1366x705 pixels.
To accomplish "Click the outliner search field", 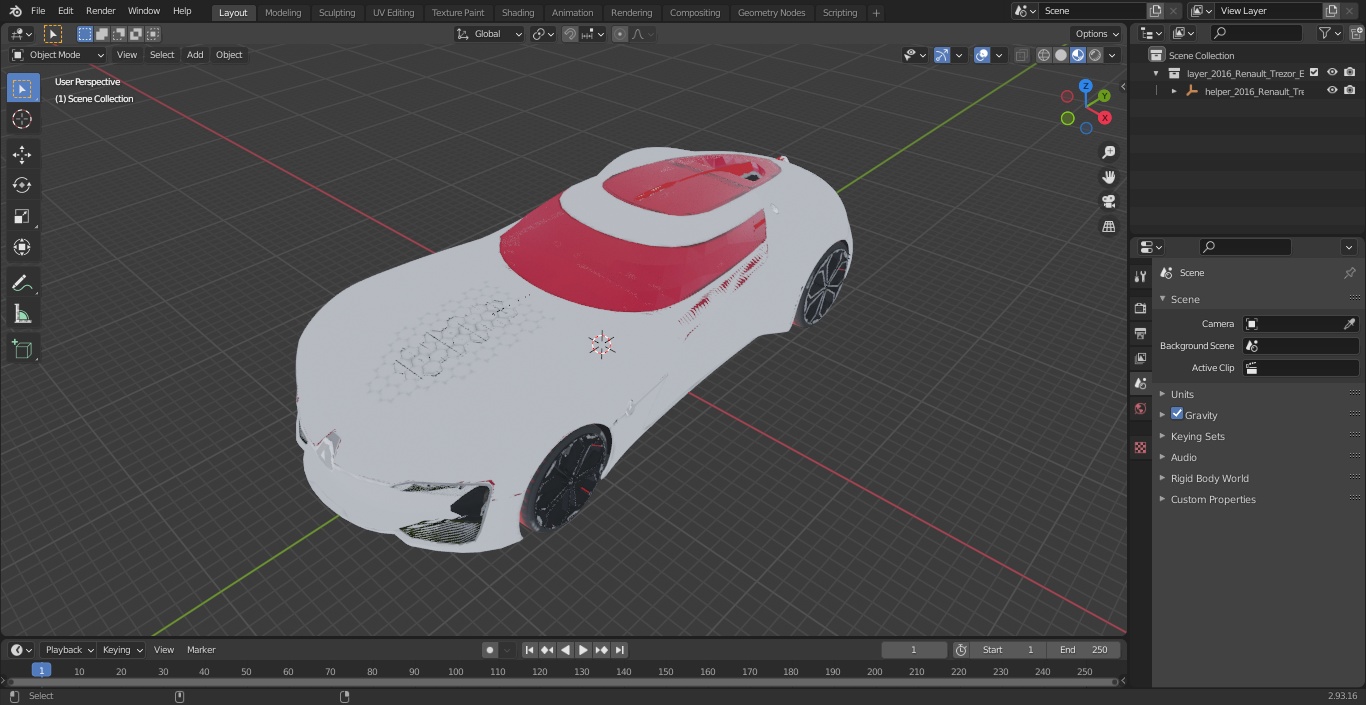I will coord(1257,33).
